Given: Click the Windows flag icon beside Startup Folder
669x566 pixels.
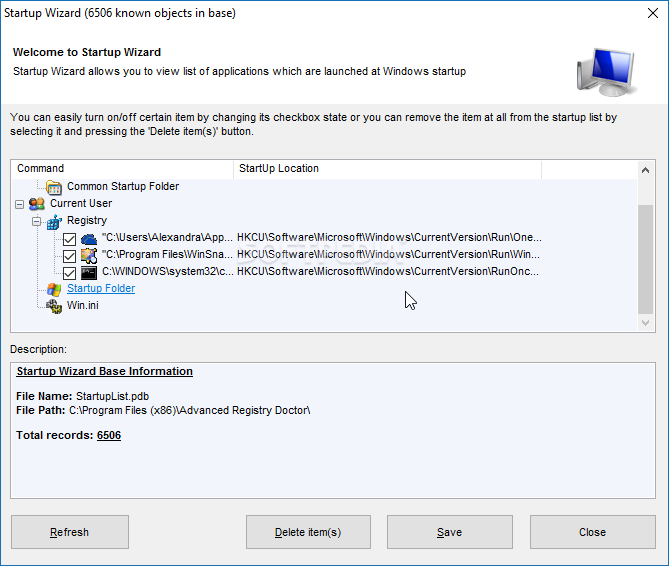Looking at the screenshot, I should coord(54,289).
